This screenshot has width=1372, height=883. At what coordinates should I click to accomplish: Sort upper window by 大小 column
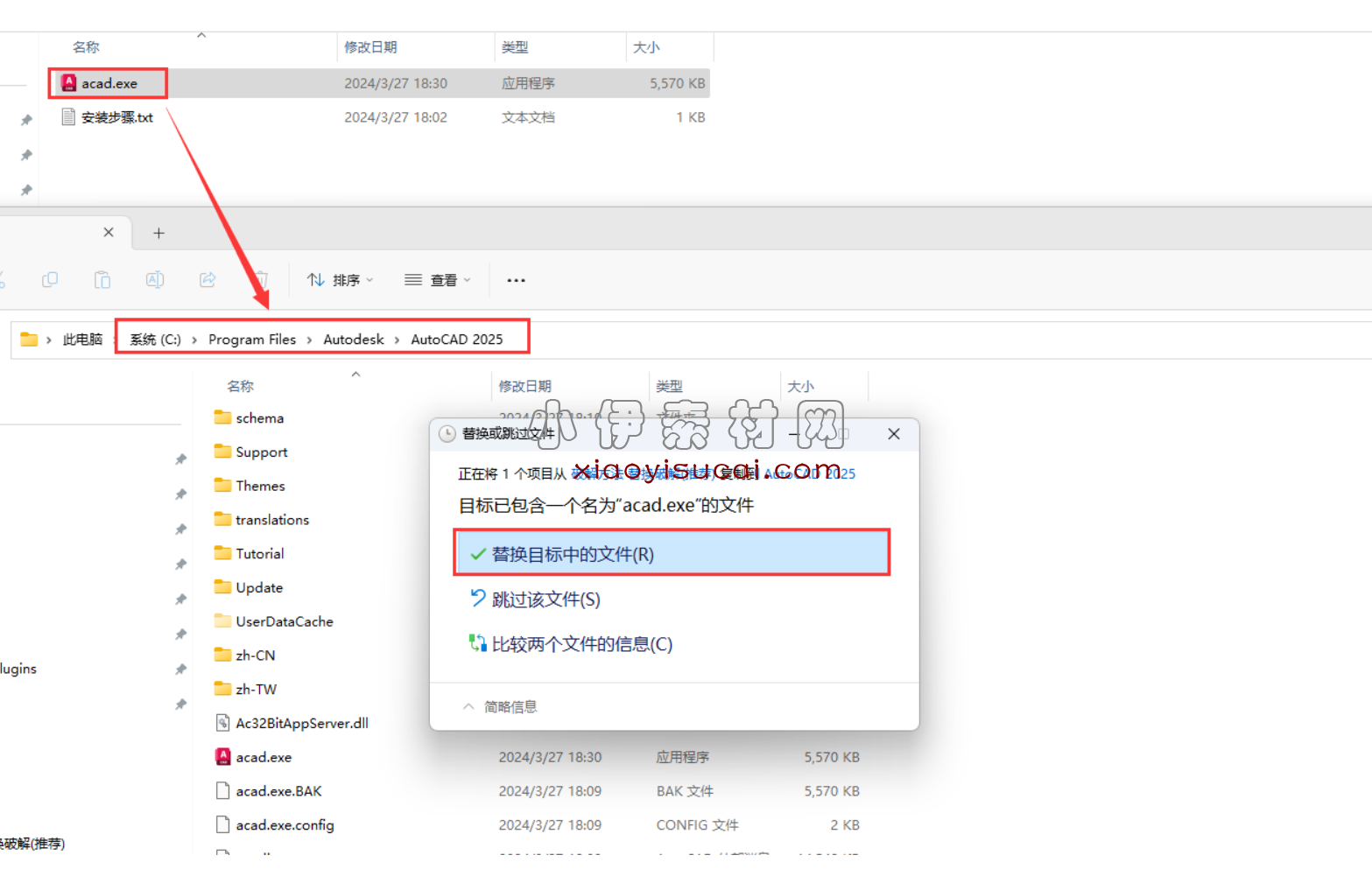[x=646, y=47]
